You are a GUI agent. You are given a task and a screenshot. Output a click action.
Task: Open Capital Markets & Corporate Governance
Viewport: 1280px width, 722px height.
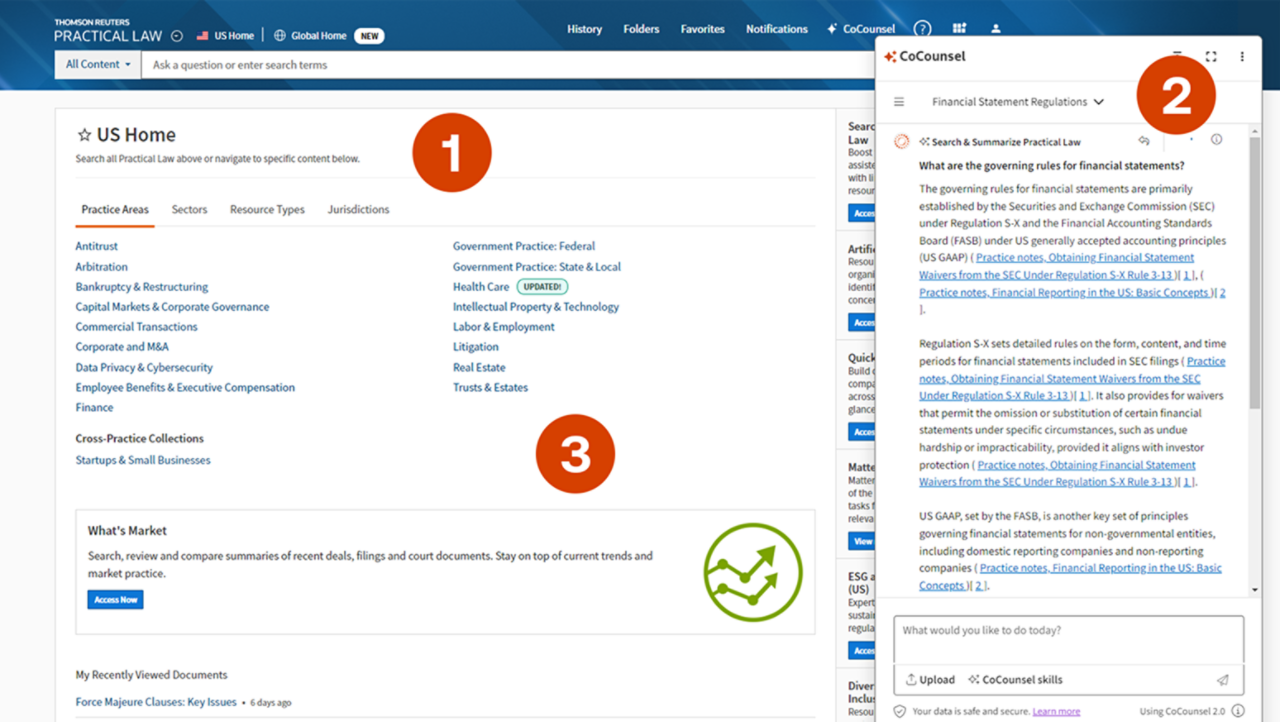[172, 307]
